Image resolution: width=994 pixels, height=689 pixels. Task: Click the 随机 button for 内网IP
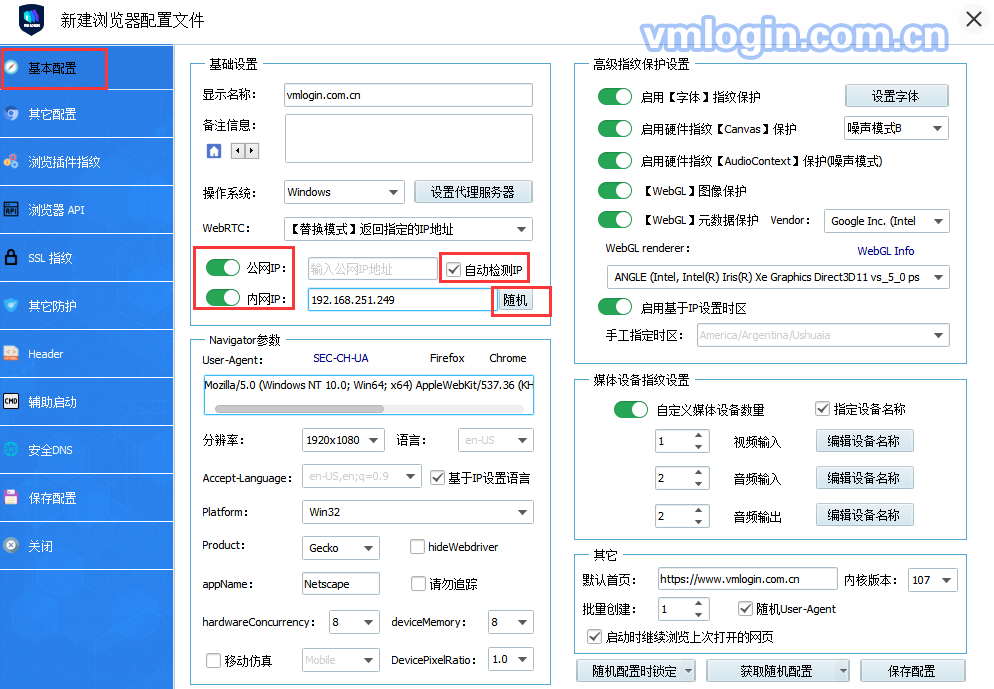click(x=515, y=300)
